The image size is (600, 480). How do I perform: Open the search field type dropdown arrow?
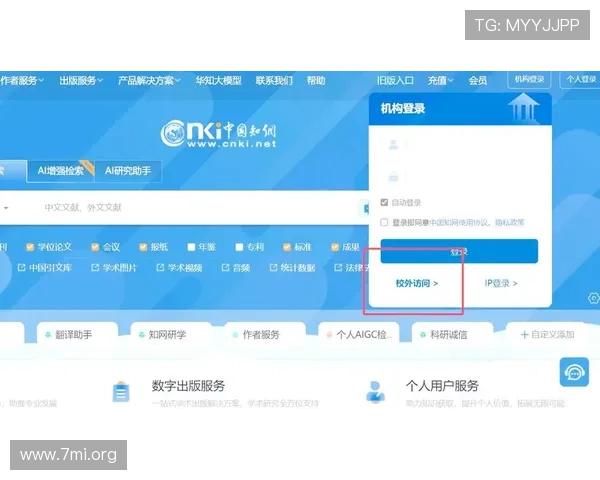6,208
